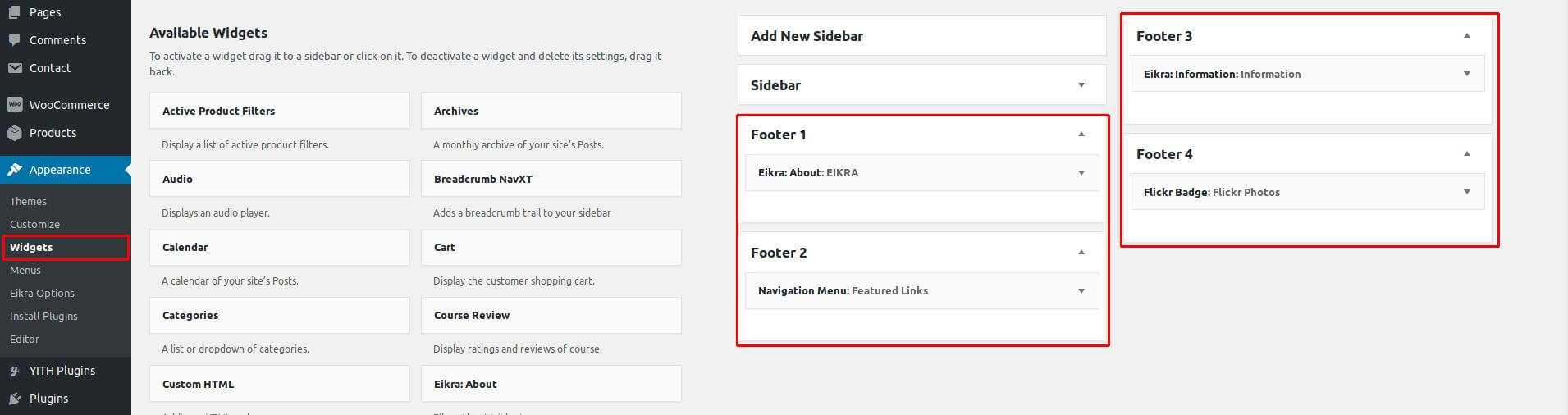Click the YITH Plugins icon
The image size is (1568, 415).
coord(14,371)
